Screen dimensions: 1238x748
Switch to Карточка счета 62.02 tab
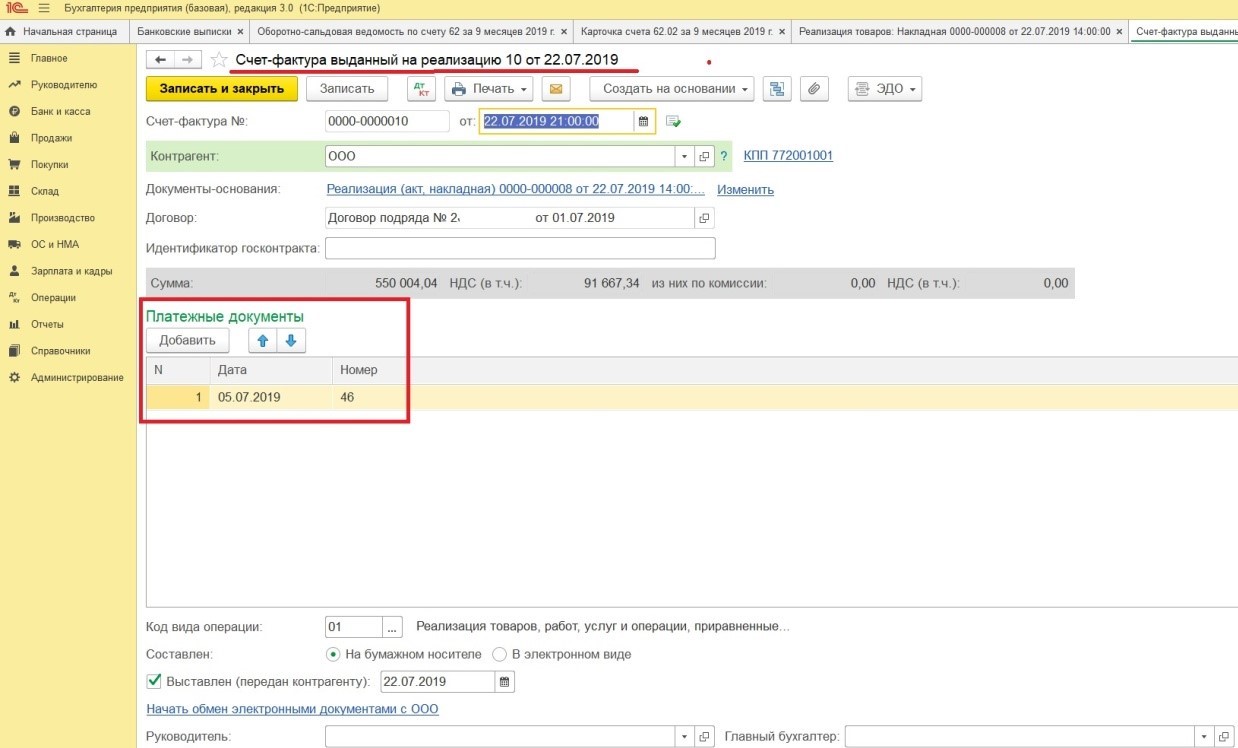(x=675, y=31)
